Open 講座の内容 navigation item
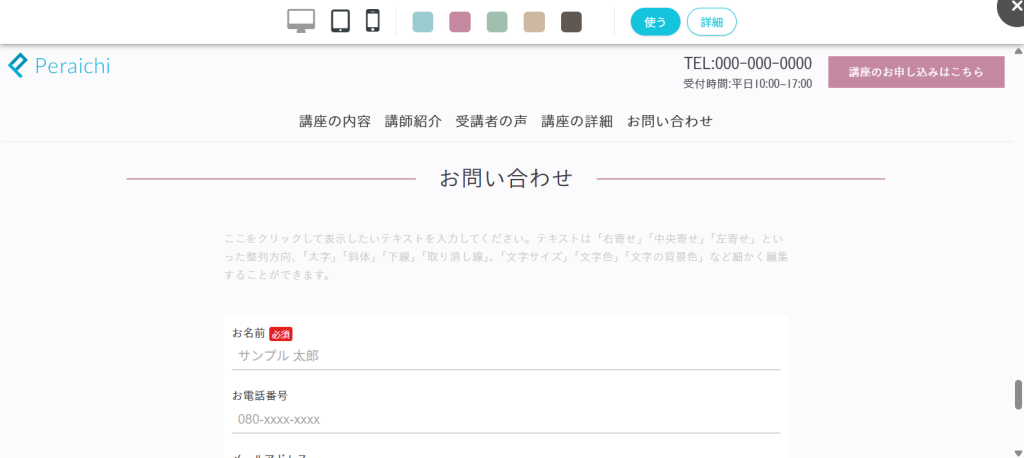 tap(334, 121)
